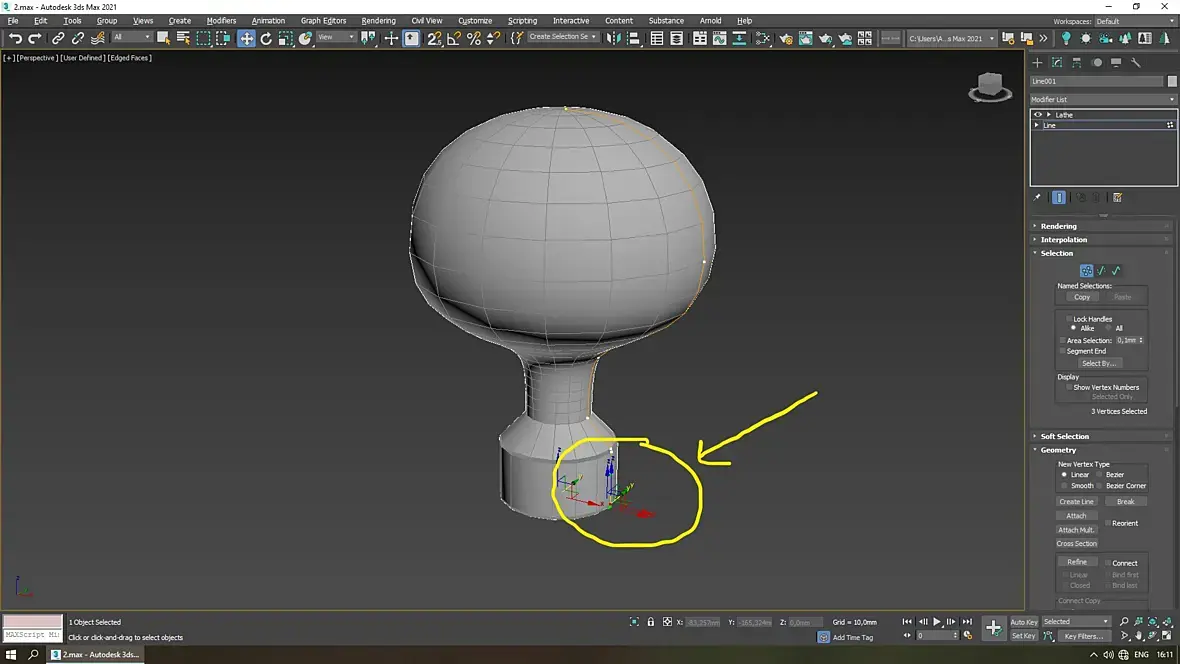Screen dimensions: 1180x664
Task: Toggle Angle Snap
Action: [x=454, y=38]
